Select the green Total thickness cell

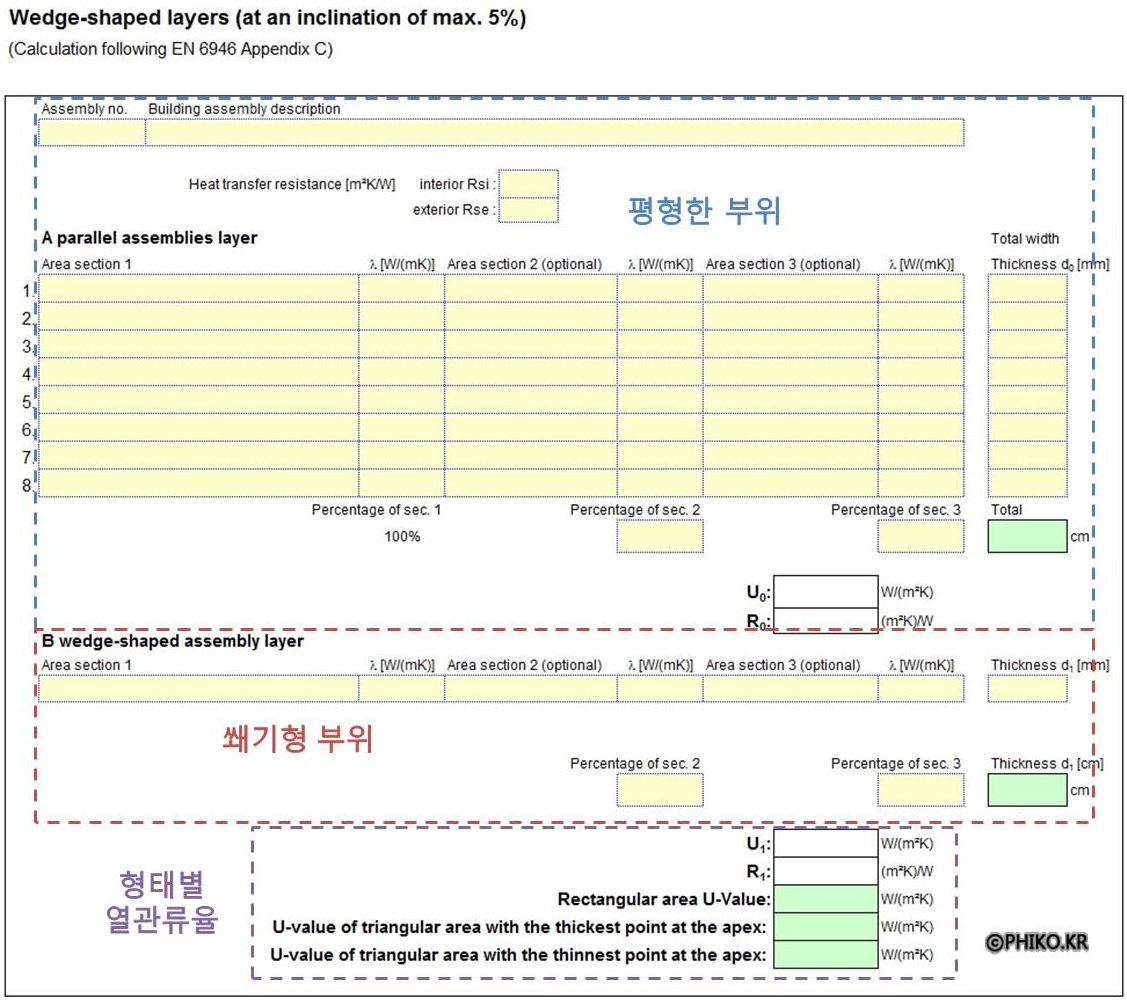click(x=1027, y=537)
